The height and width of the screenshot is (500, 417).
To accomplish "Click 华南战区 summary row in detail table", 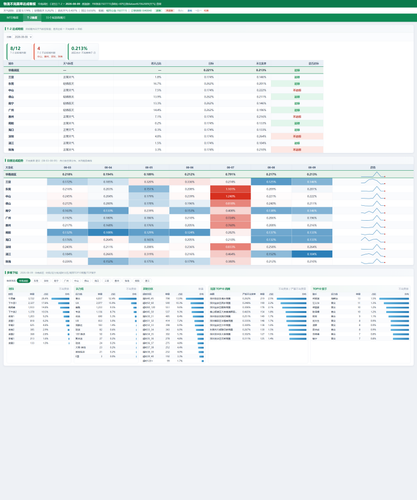I will [x=163, y=70].
